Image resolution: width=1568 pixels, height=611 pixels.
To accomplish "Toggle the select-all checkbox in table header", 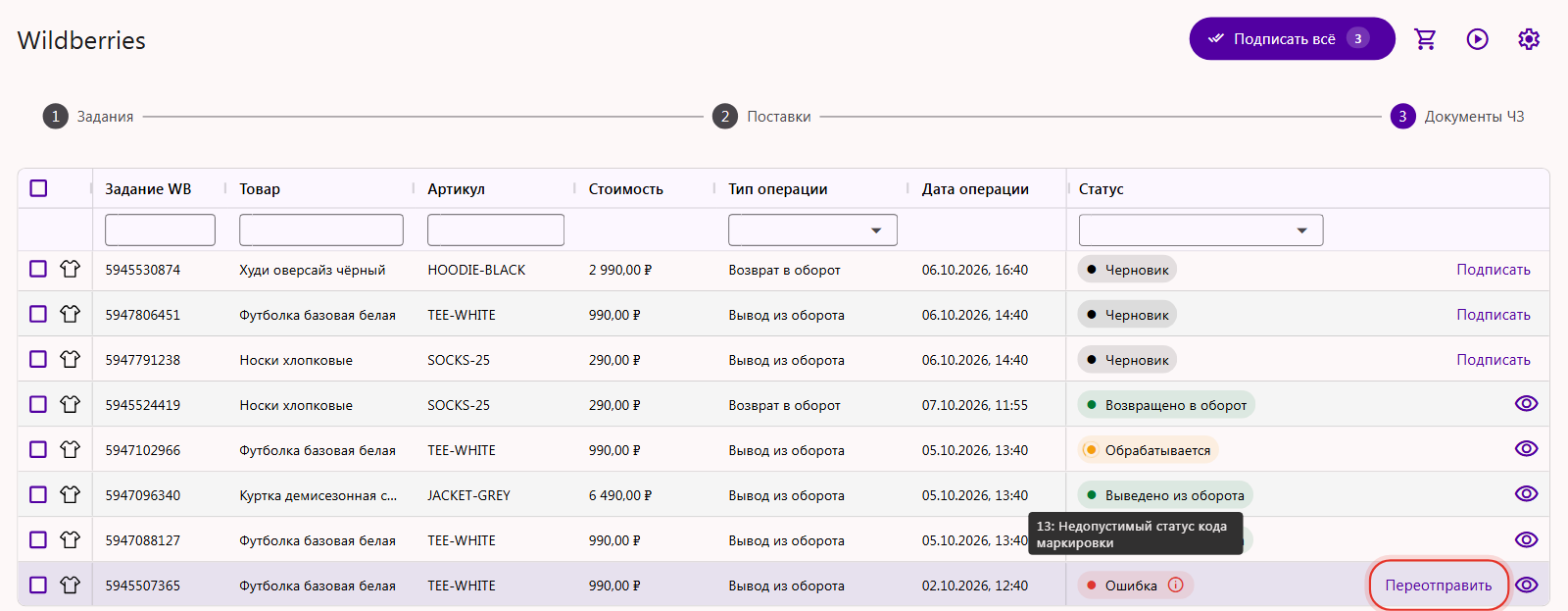I will (x=38, y=188).
